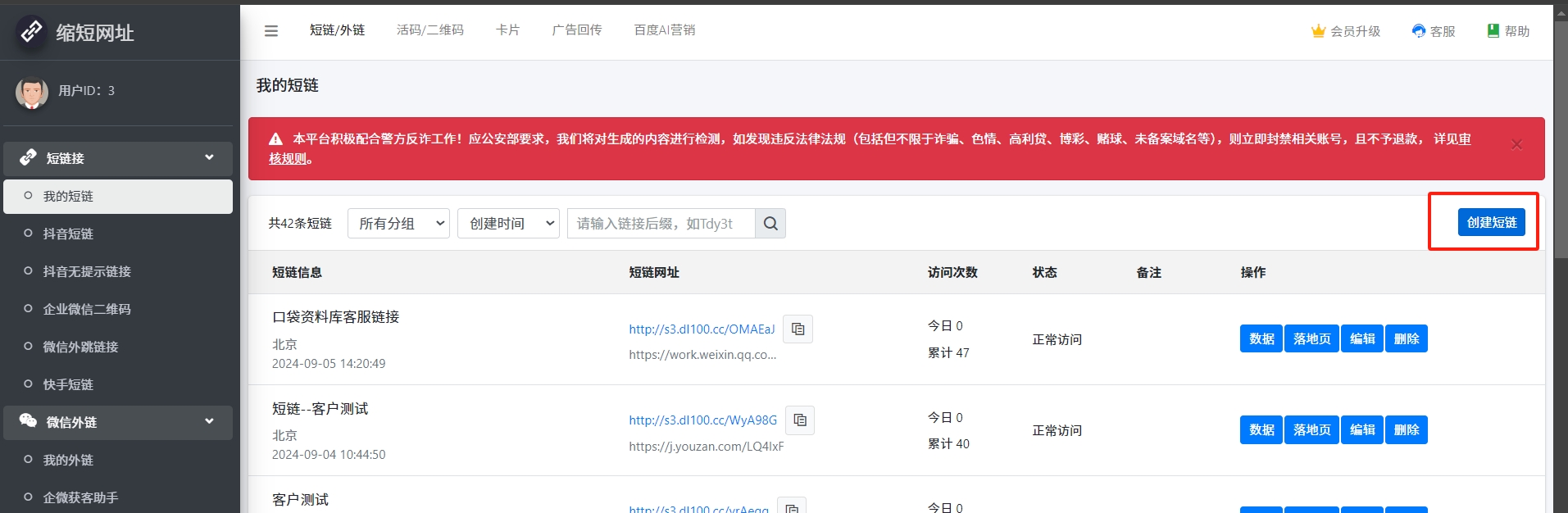1568x513 pixels.
Task: Click the 创建短链 button
Action: pos(1491,222)
